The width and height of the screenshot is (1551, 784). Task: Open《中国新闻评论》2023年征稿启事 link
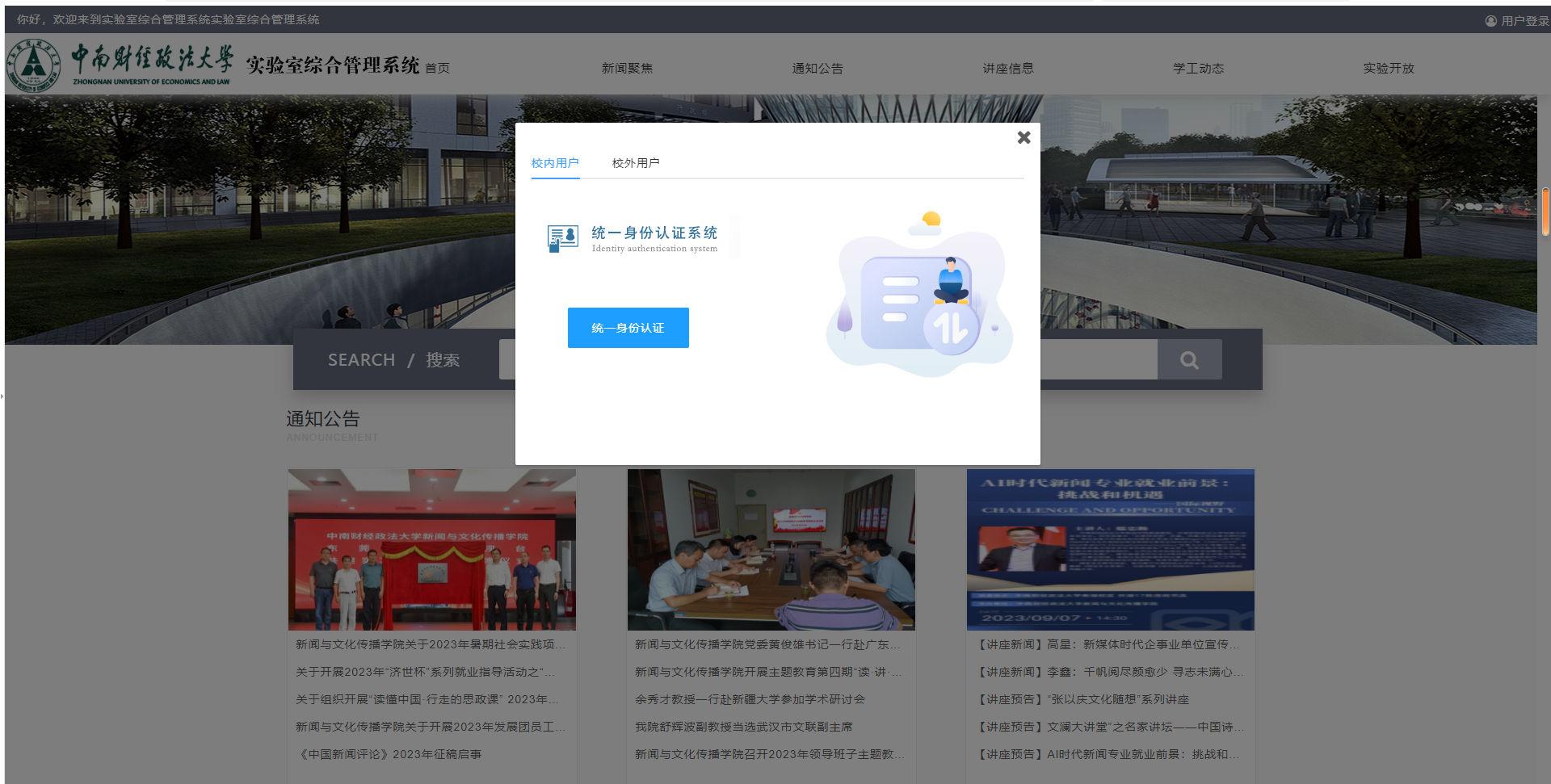pyautogui.click(x=391, y=754)
